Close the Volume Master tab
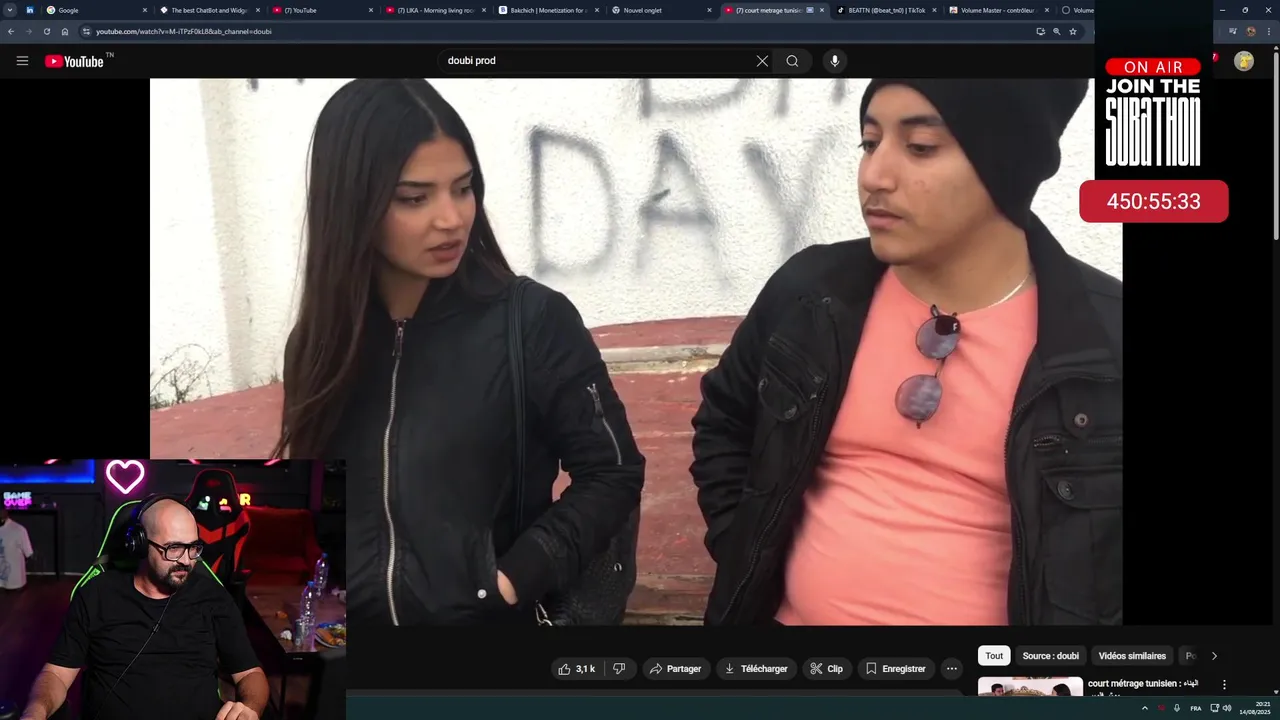This screenshot has height=720, width=1280. coord(1047,10)
